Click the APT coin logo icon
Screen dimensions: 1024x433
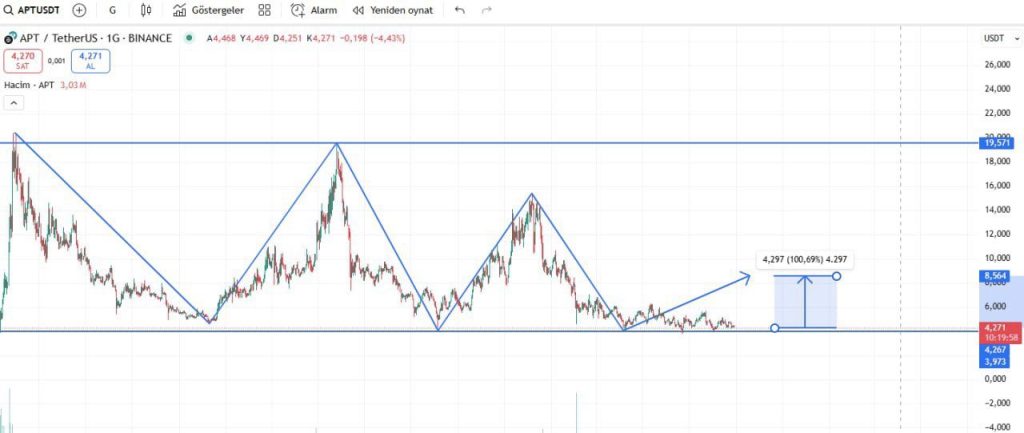(x=11, y=38)
